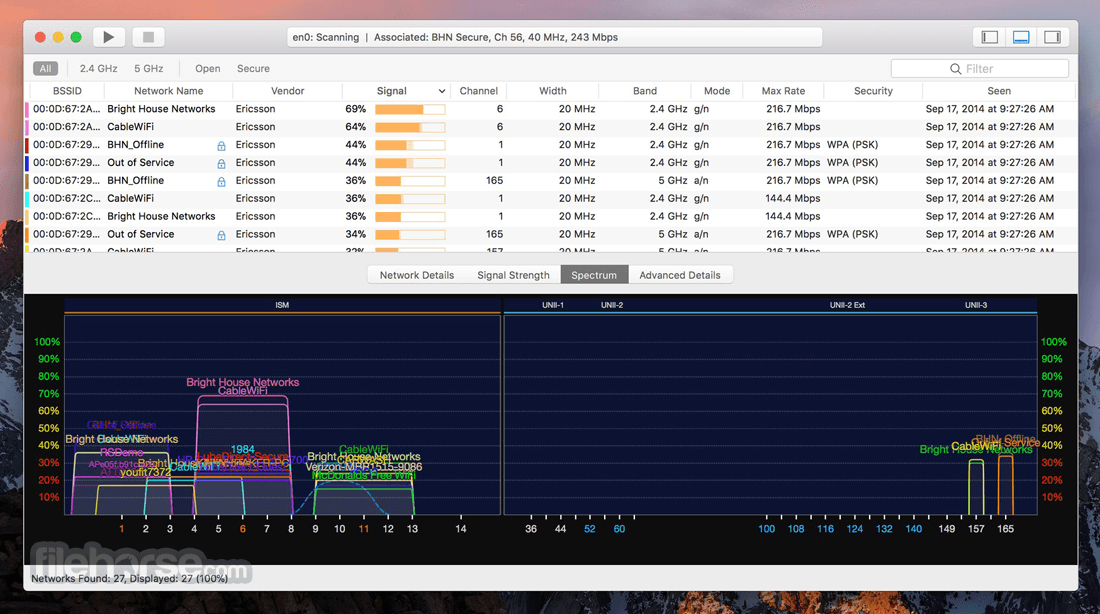Sort by Signal column chevron
Image resolution: width=1100 pixels, height=614 pixels.
click(x=441, y=91)
